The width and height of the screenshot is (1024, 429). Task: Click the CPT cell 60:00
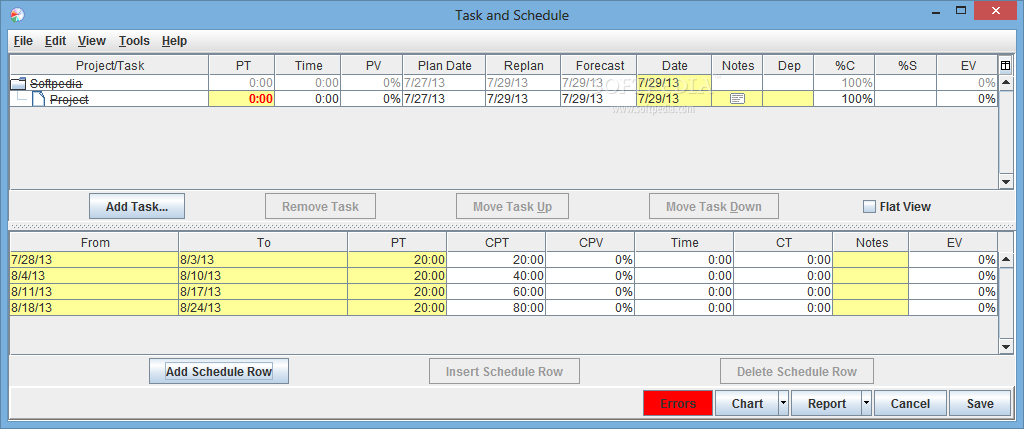click(496, 292)
